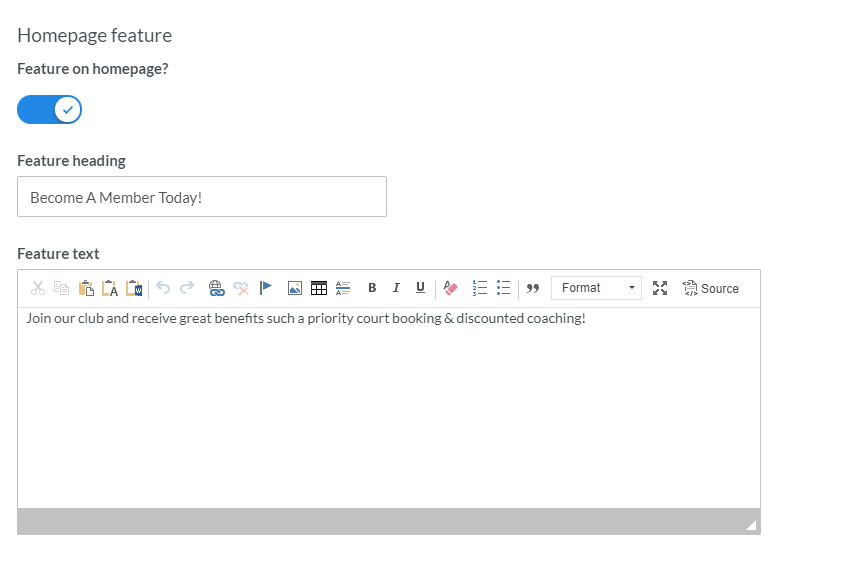Click the Paste icon in editor toolbar

pyautogui.click(x=86, y=288)
